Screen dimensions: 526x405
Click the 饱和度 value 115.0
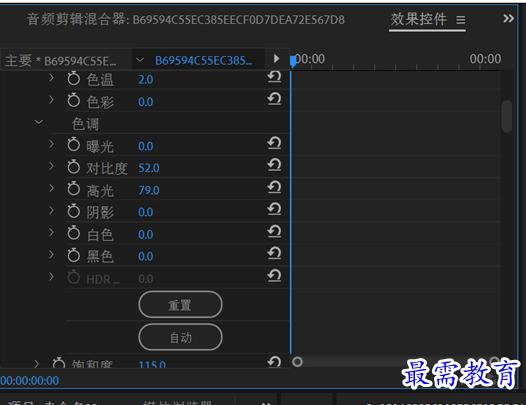pos(152,364)
